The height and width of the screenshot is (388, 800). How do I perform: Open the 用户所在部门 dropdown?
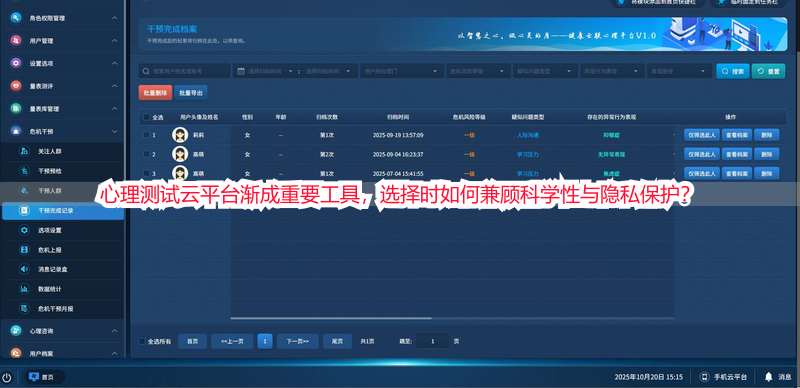401,71
